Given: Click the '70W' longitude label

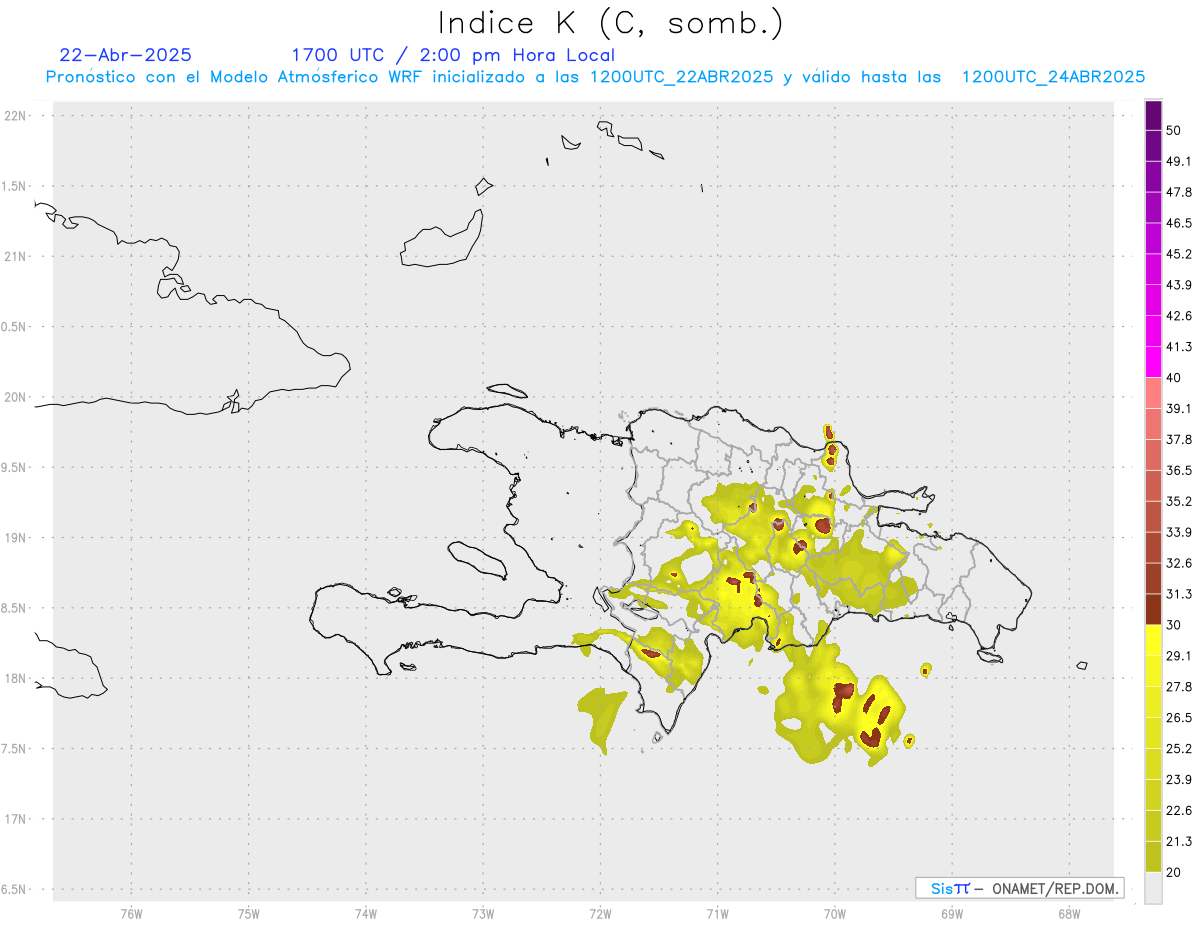Looking at the screenshot, I should (834, 913).
